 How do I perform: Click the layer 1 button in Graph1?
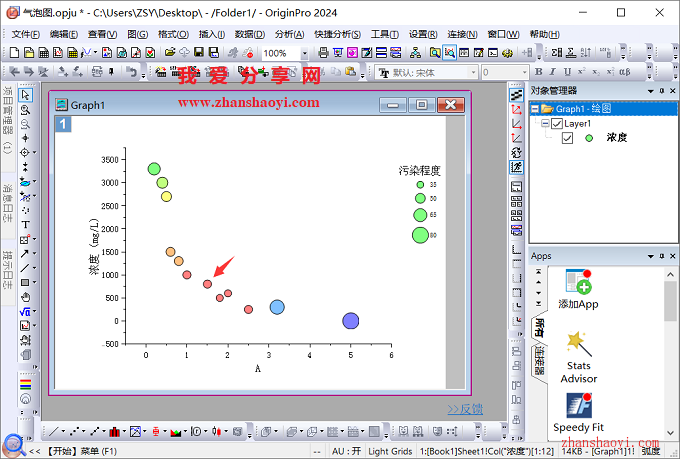[x=63, y=125]
